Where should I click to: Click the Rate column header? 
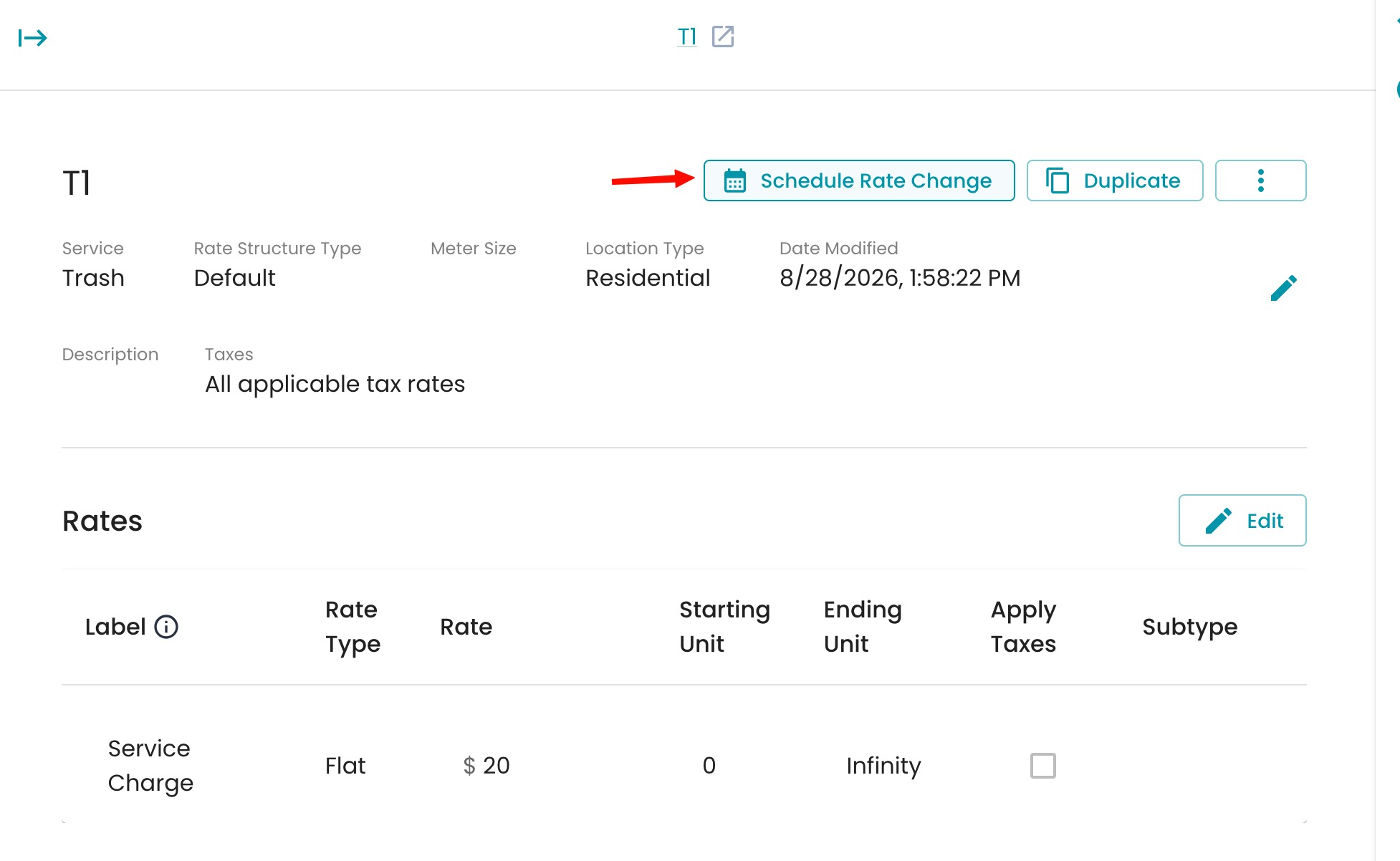click(466, 627)
